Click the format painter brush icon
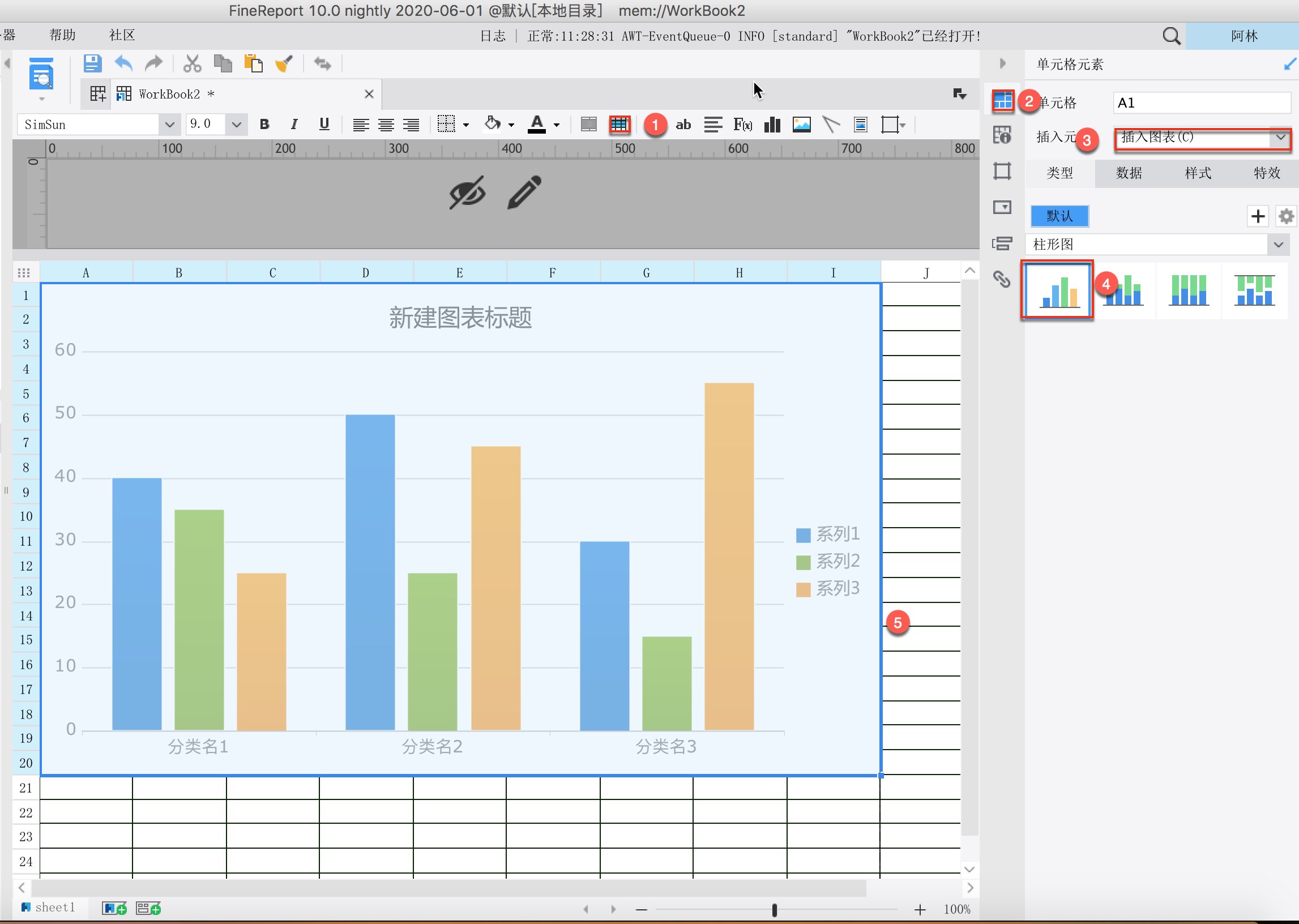Screen dimensions: 1299x924 [283, 63]
